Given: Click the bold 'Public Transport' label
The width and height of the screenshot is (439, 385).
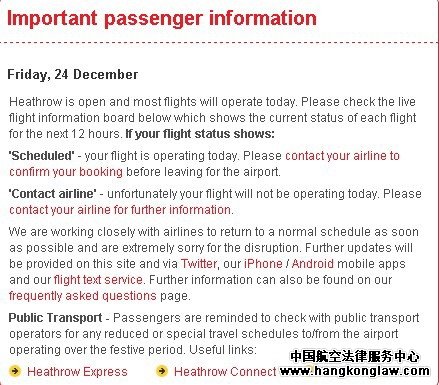Looking at the screenshot, I should pos(55,318).
